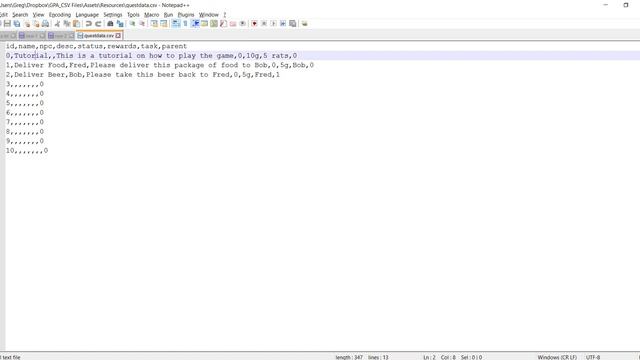This screenshot has width=640, height=360.
Task: Open the Tools menu
Action: 133,15
